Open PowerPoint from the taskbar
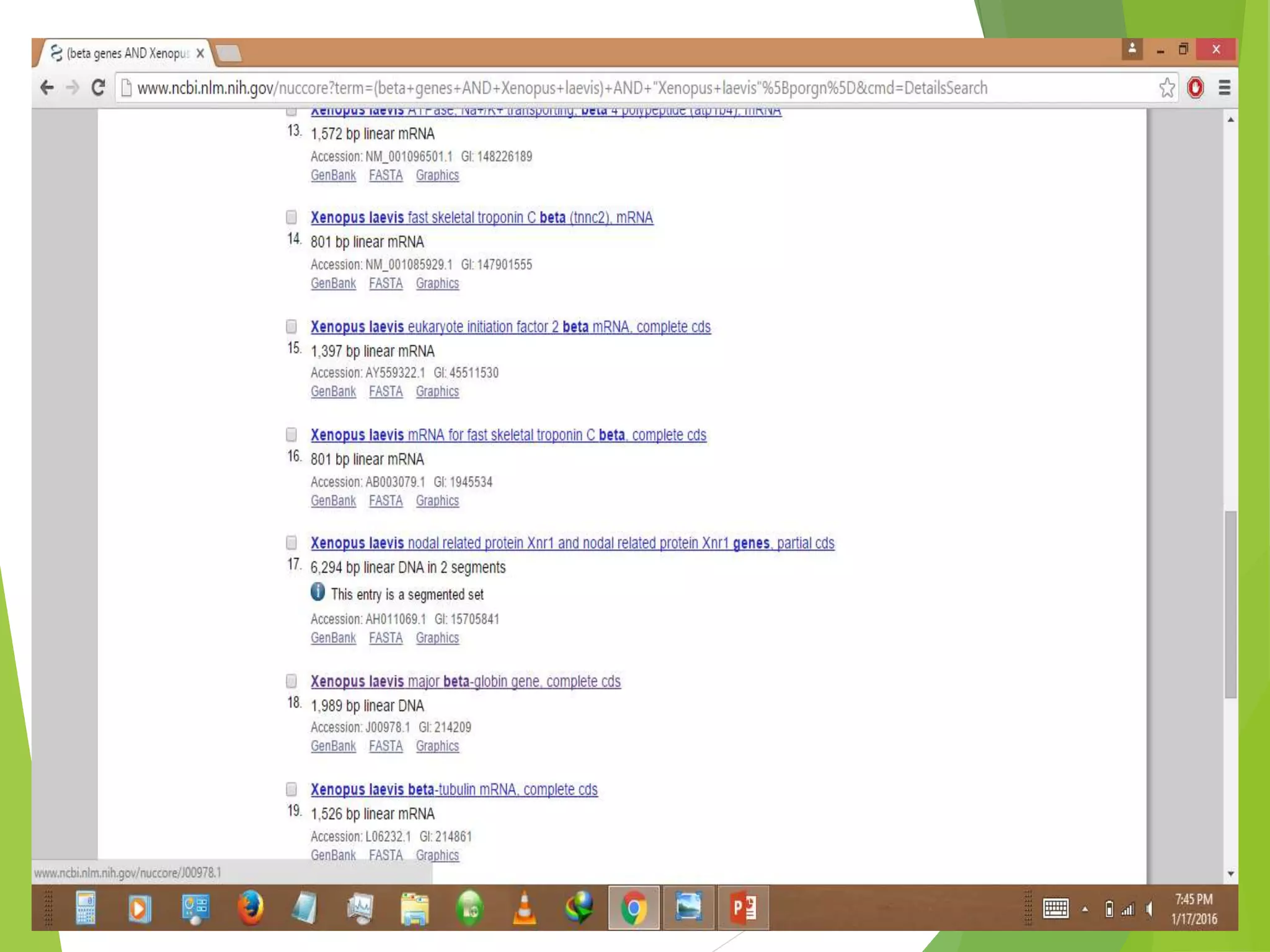Screen dimensions: 1270x952 (743, 908)
